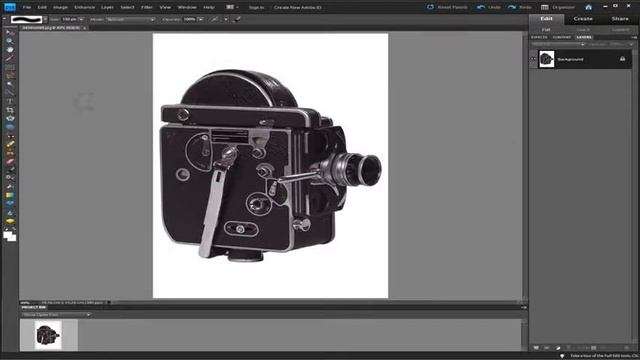The image size is (640, 360).
Task: Click the lightbulb tip icon in status bar
Action: tap(562, 356)
